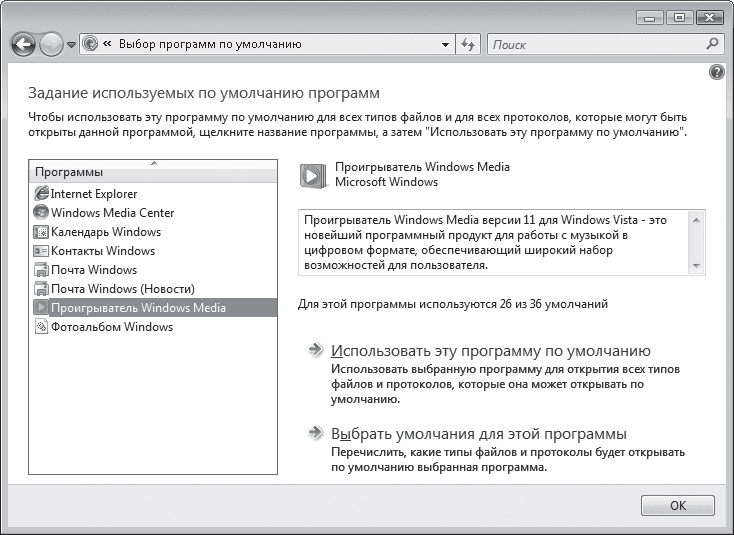Click the Почта Windows mail icon
The width and height of the screenshot is (734, 535).
[x=41, y=270]
